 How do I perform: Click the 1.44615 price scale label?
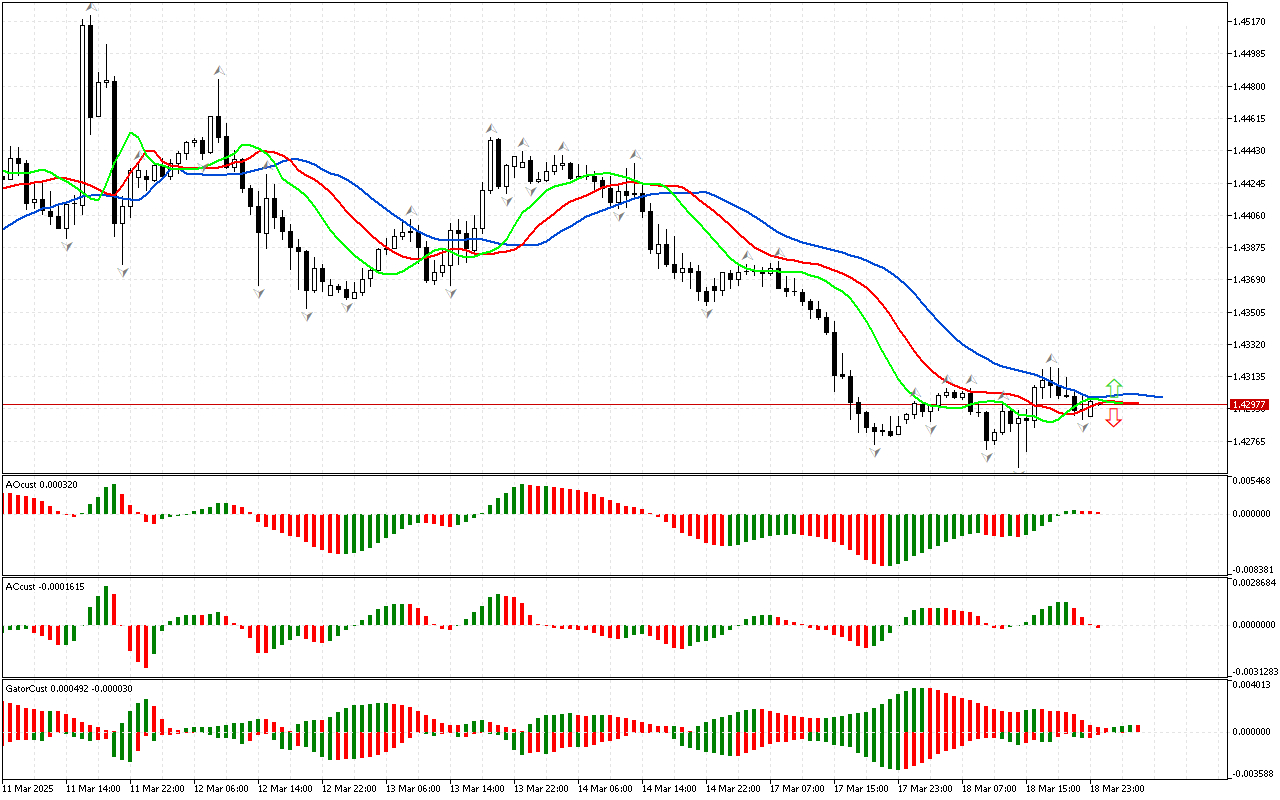coord(1250,119)
